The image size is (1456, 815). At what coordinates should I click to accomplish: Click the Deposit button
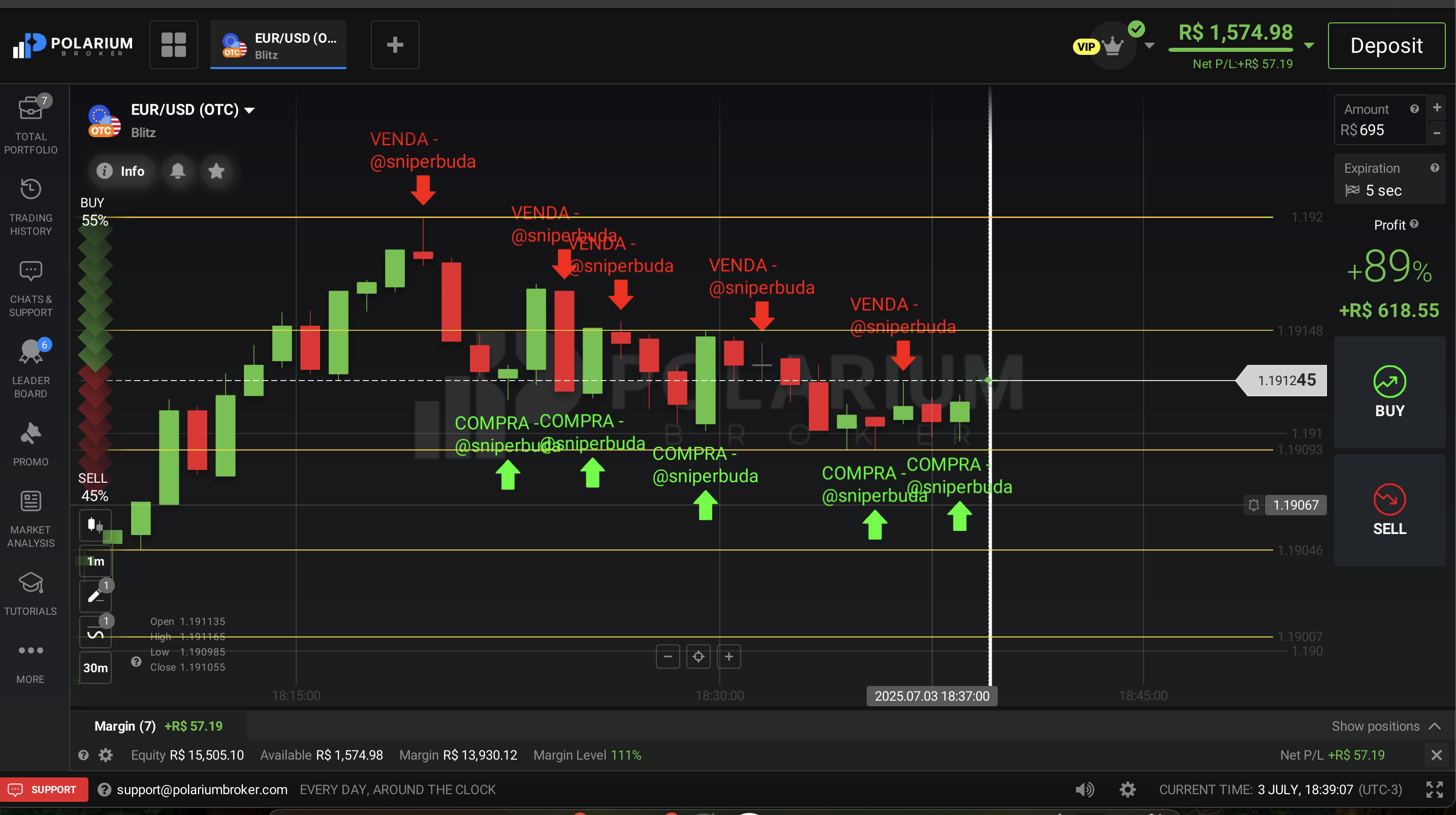coord(1386,45)
